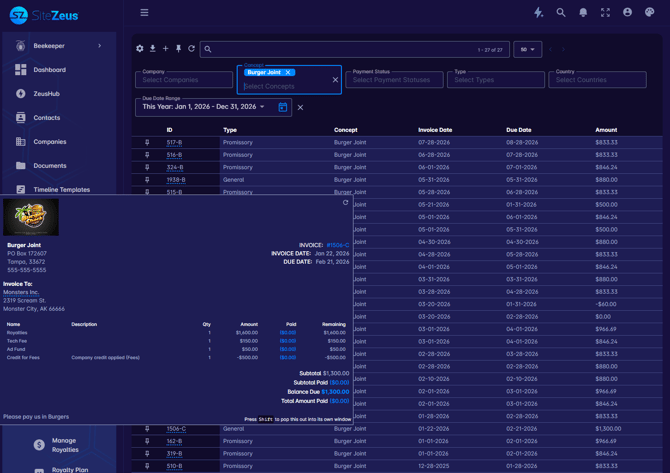Open invoice ID 517-B link
The image size is (670, 473).
(x=174, y=142)
